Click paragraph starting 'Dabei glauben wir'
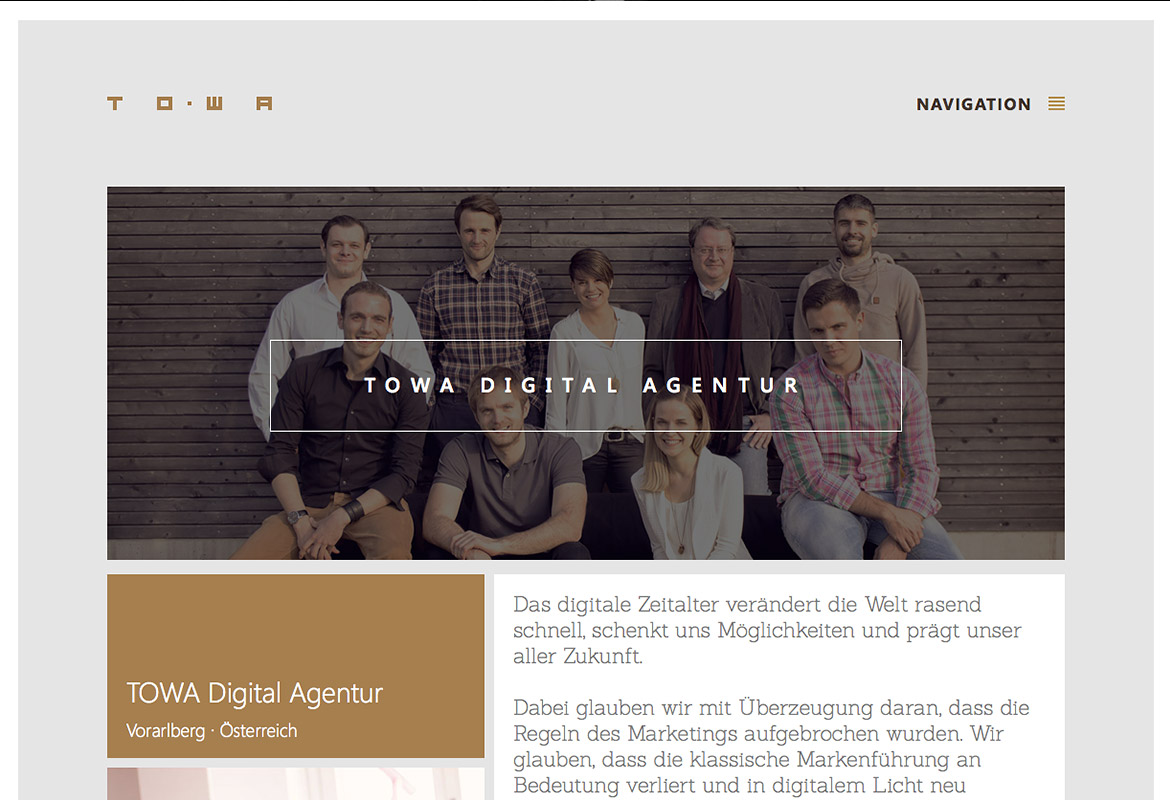The height and width of the screenshot is (800, 1170). (772, 748)
